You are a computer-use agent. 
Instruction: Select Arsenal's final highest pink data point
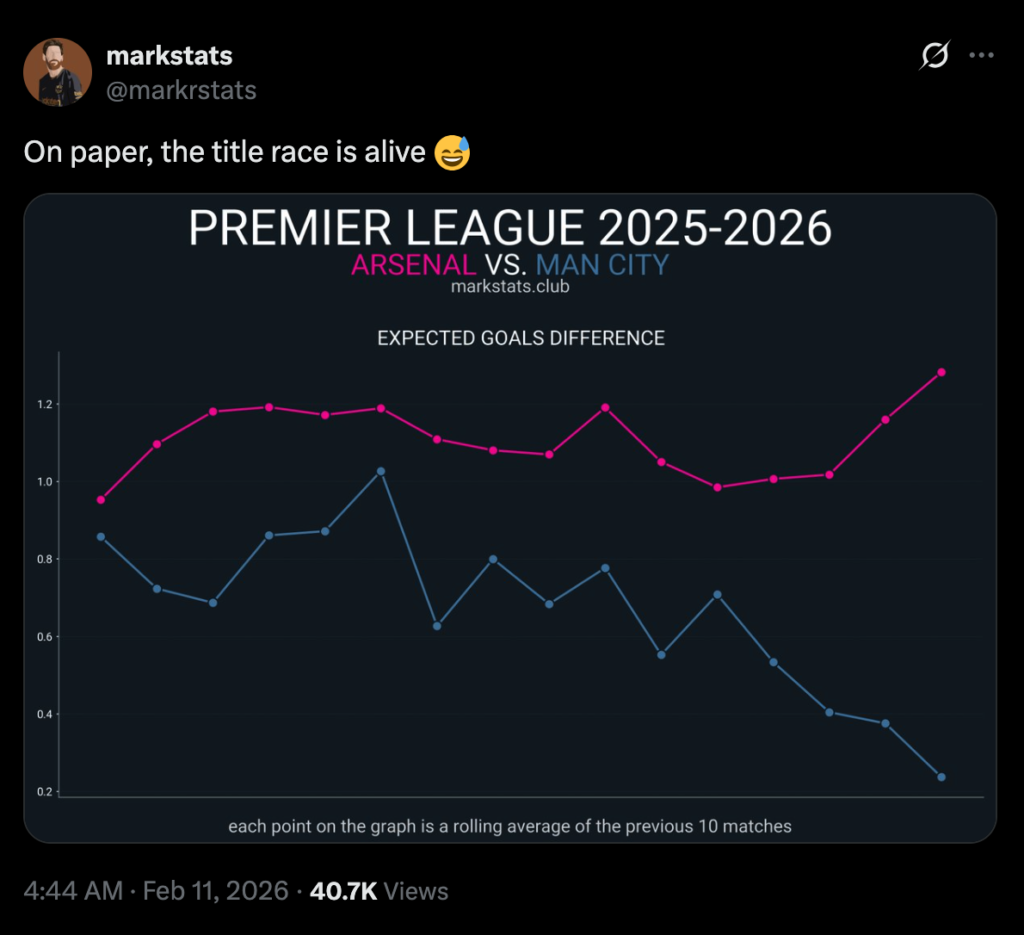tap(941, 372)
